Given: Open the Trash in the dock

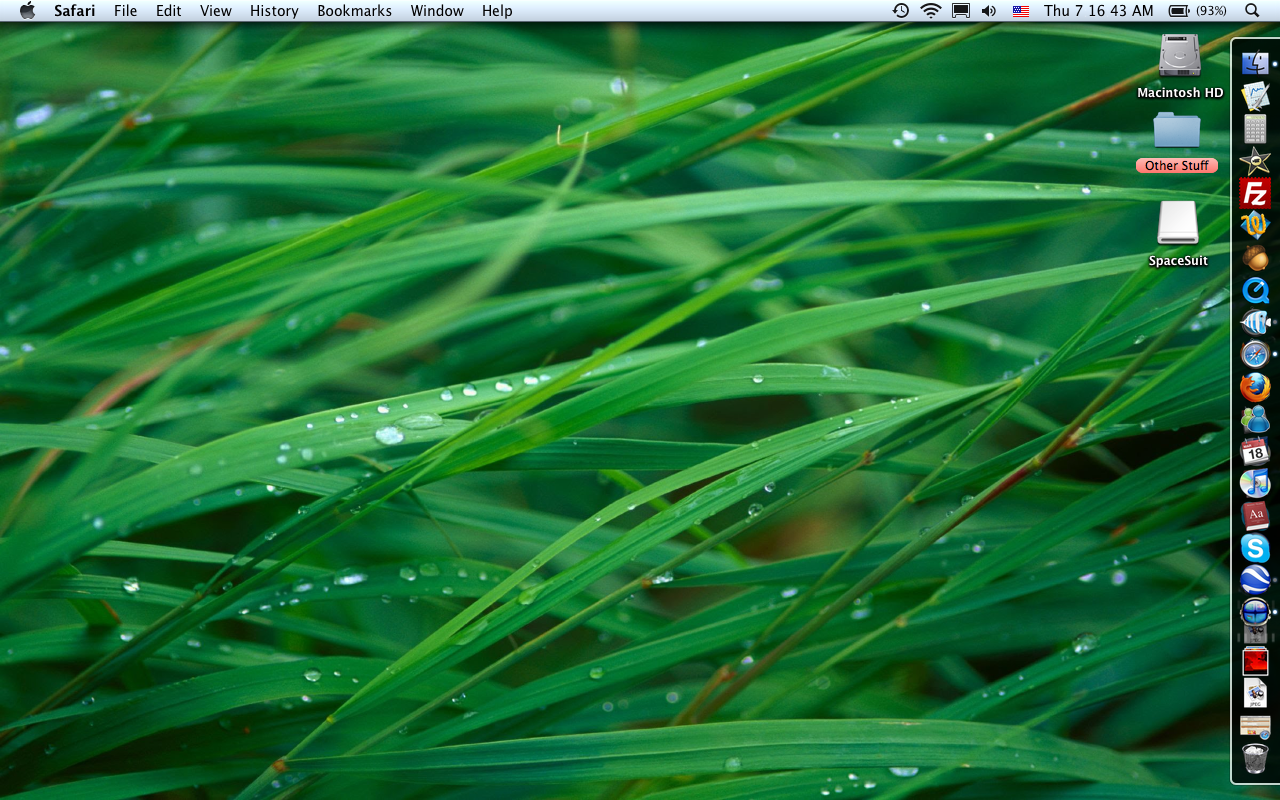Looking at the screenshot, I should pyautogui.click(x=1254, y=758).
